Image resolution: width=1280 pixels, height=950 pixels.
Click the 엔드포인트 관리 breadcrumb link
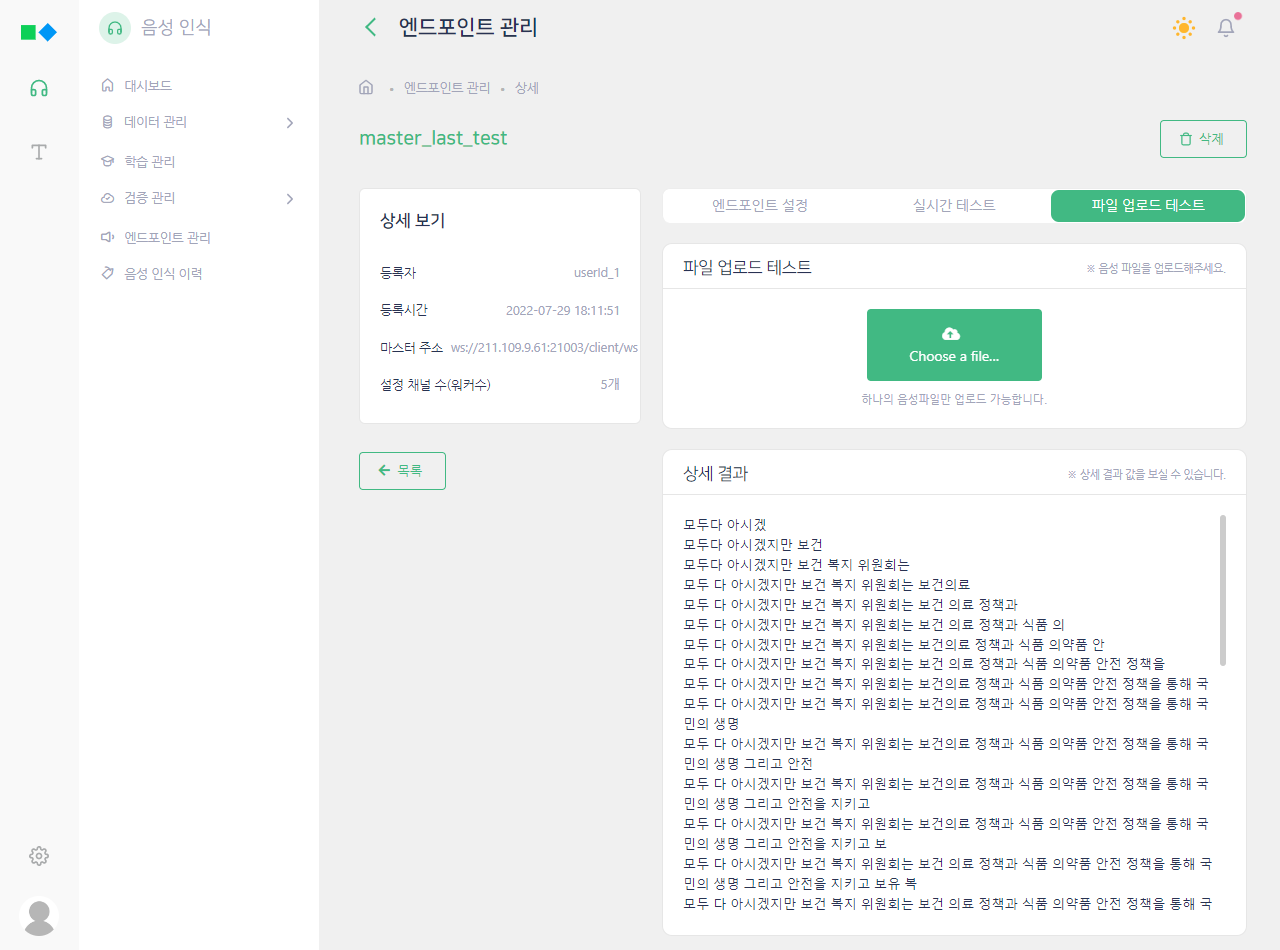pos(447,88)
